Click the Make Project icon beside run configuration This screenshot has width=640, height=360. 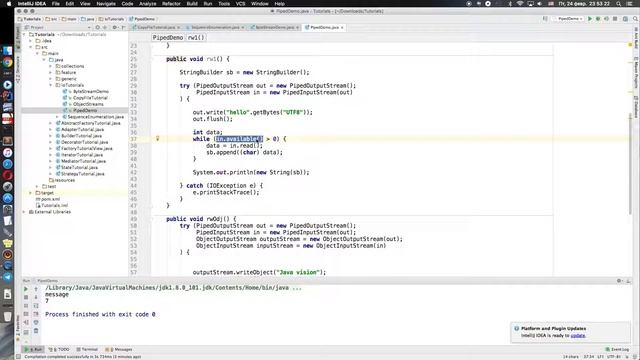coord(545,19)
